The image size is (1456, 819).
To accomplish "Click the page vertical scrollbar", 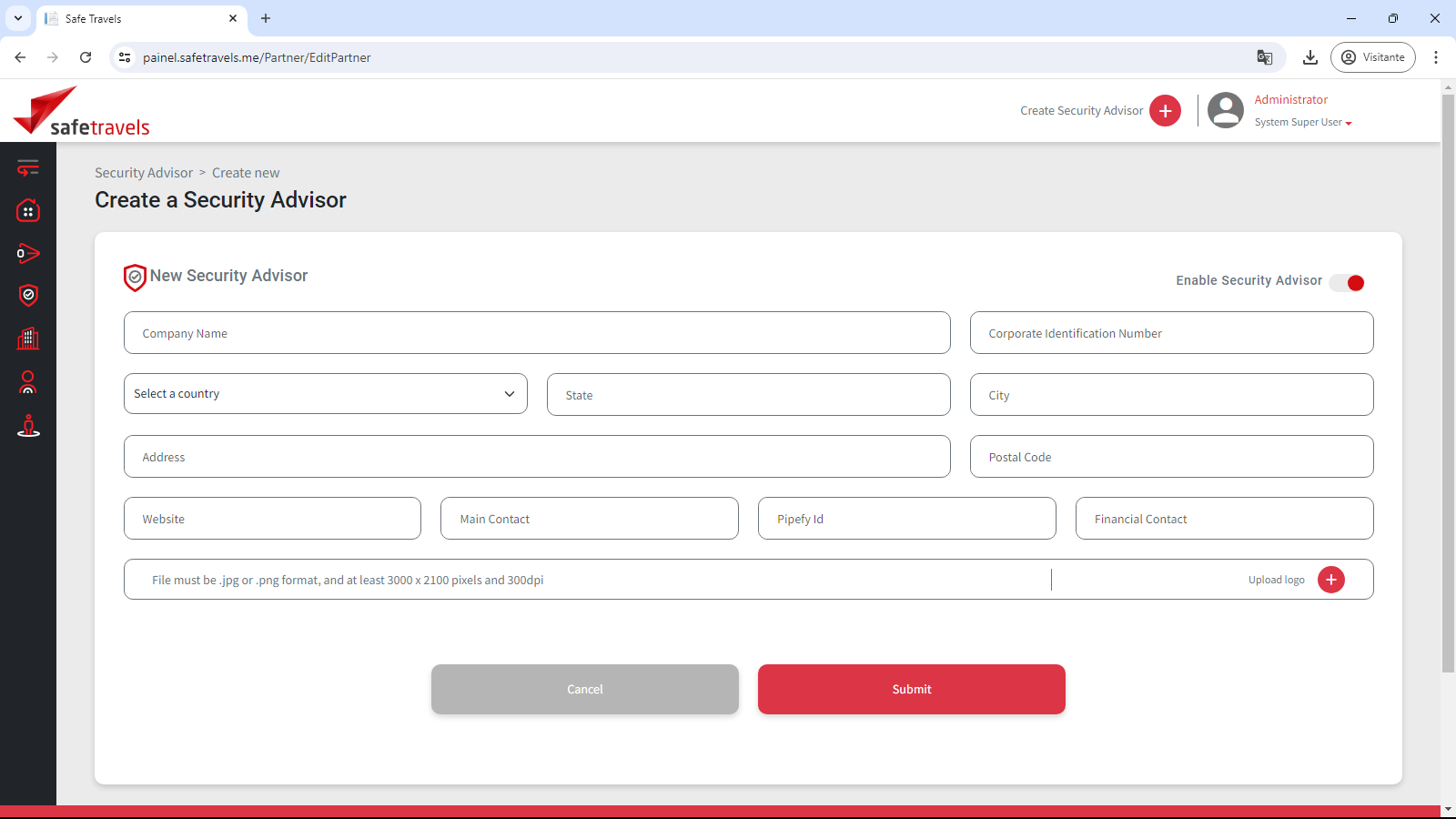I will coord(1448,382).
